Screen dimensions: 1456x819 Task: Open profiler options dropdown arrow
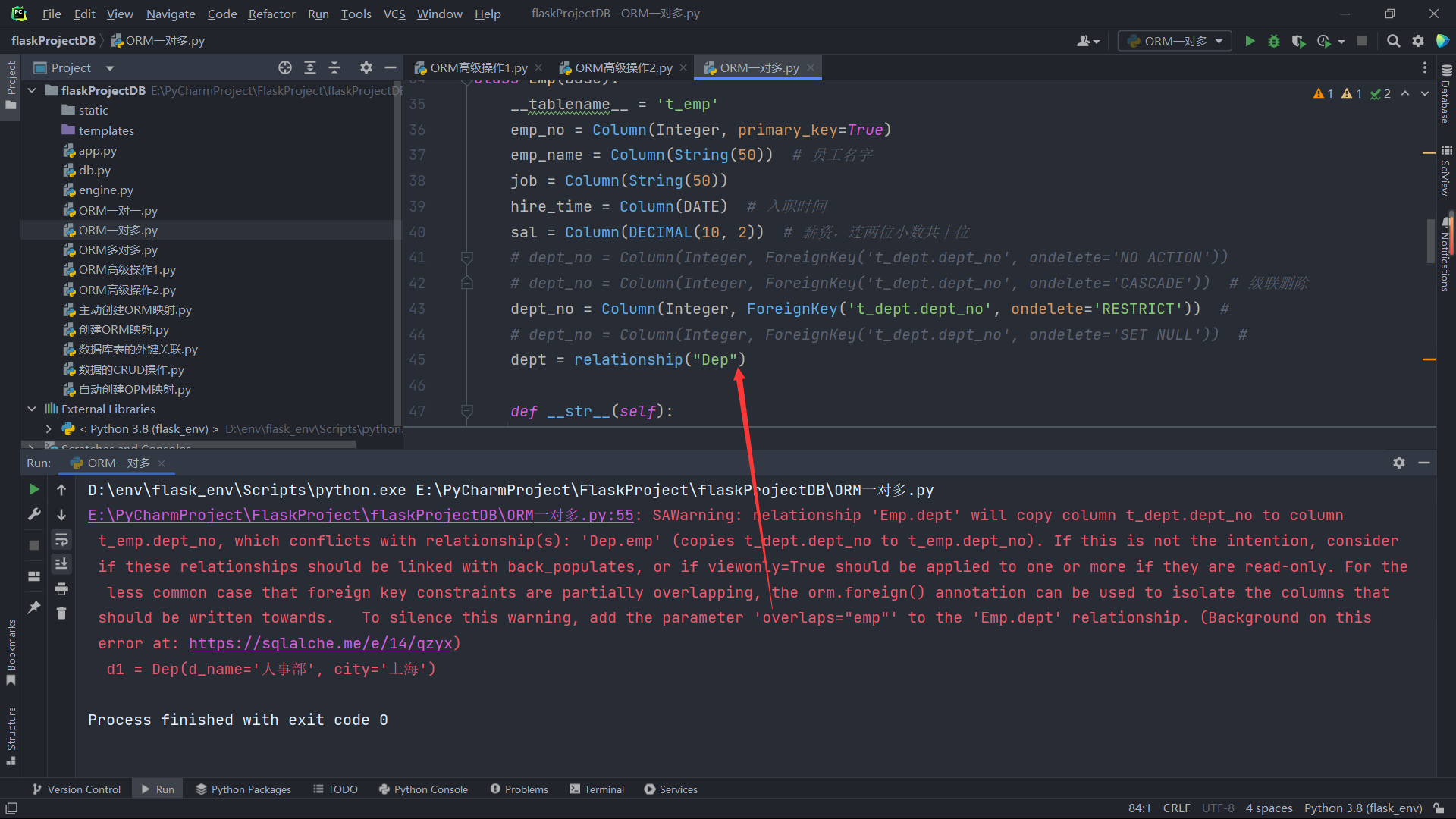tap(1341, 42)
